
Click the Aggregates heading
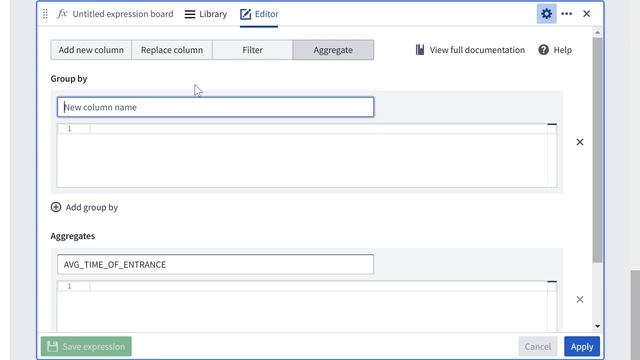73,236
